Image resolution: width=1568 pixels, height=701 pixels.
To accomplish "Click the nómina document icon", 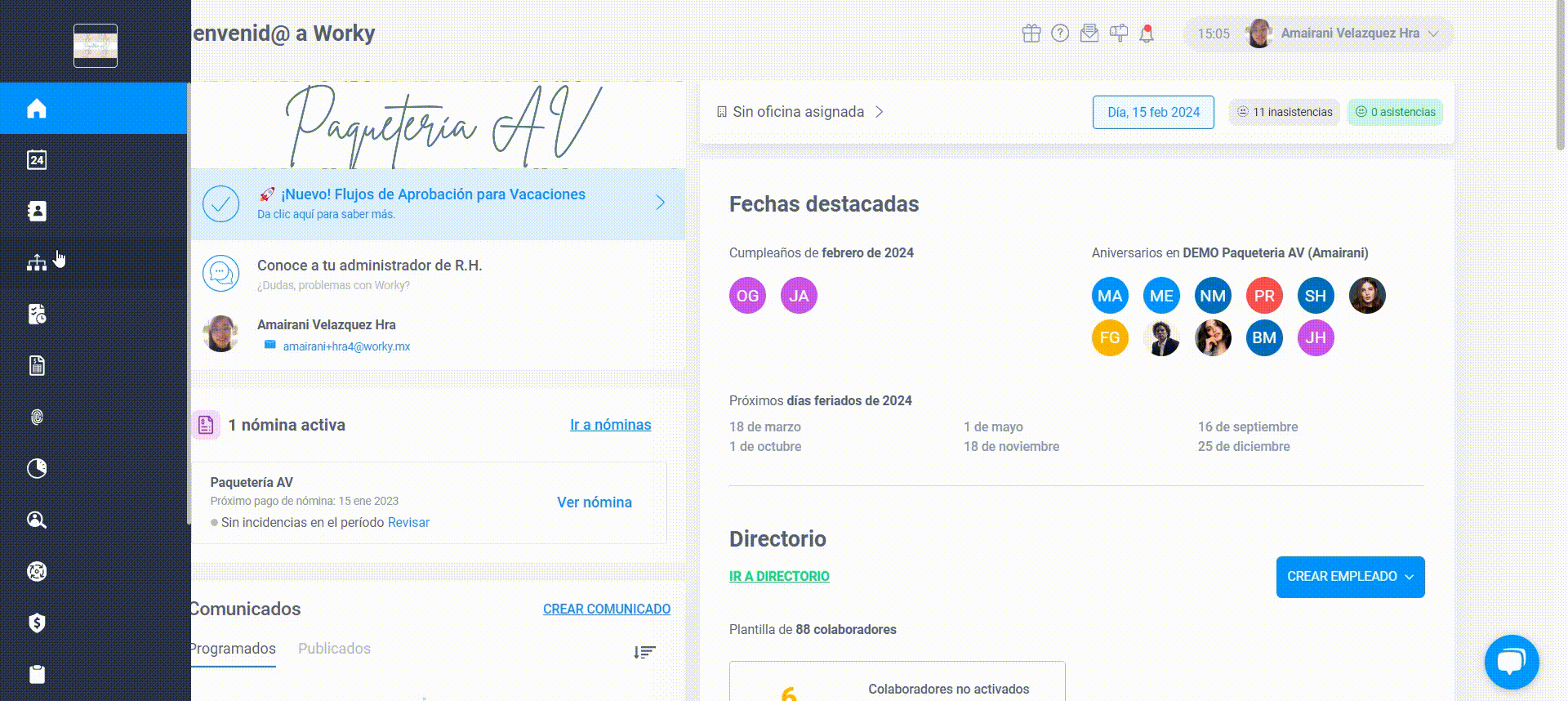I will point(205,425).
